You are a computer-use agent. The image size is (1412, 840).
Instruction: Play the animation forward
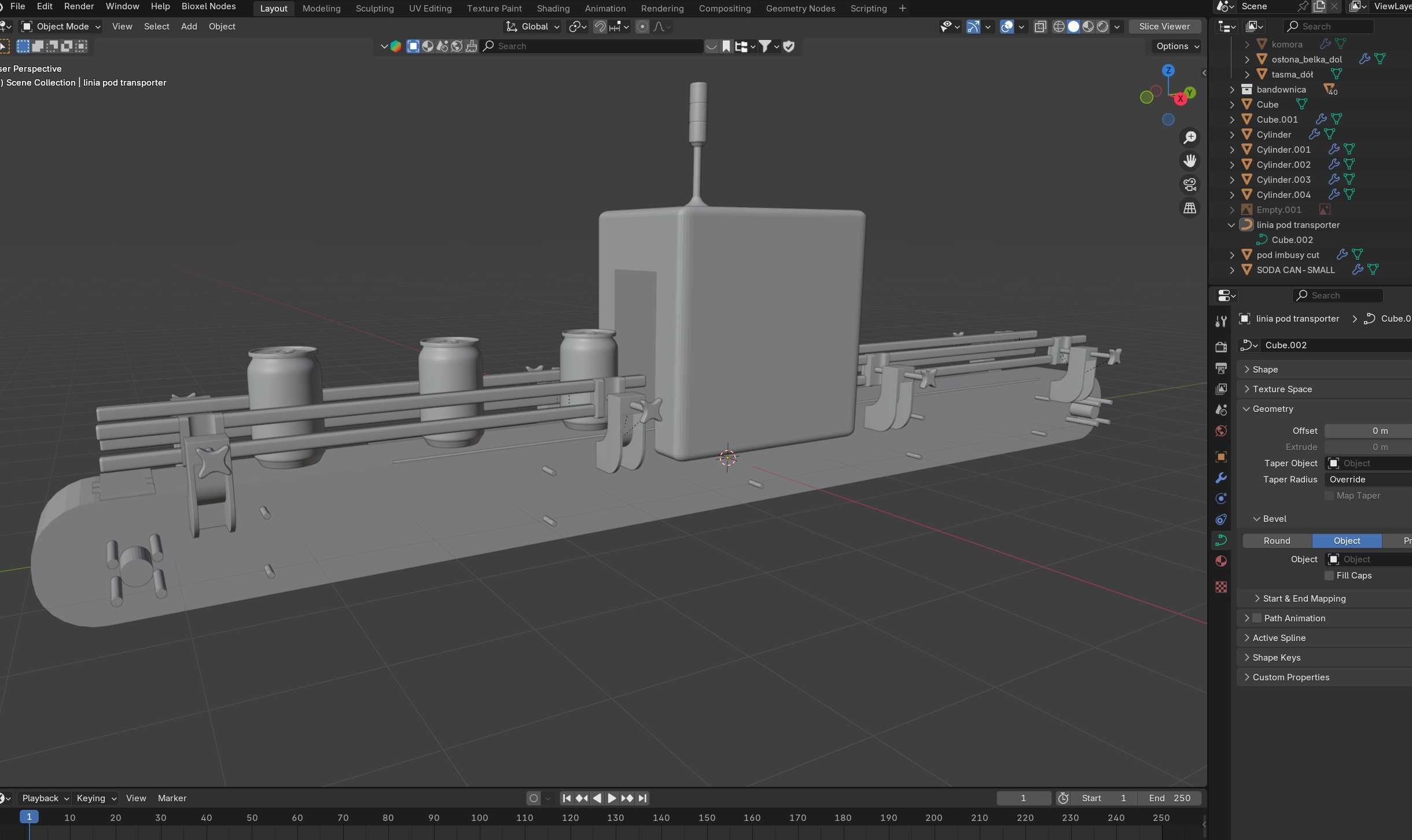tap(612, 798)
